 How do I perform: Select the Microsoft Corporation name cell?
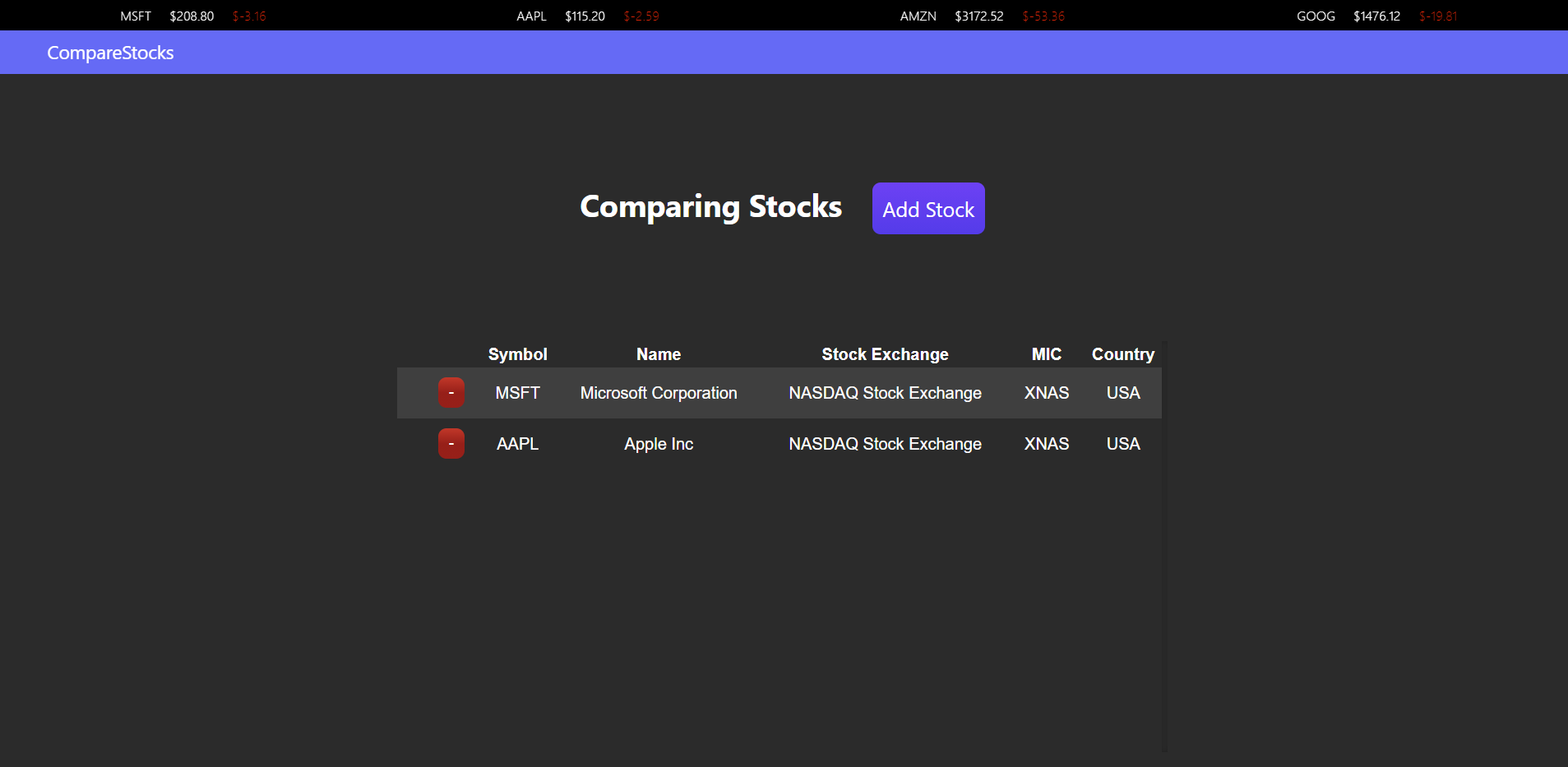659,393
